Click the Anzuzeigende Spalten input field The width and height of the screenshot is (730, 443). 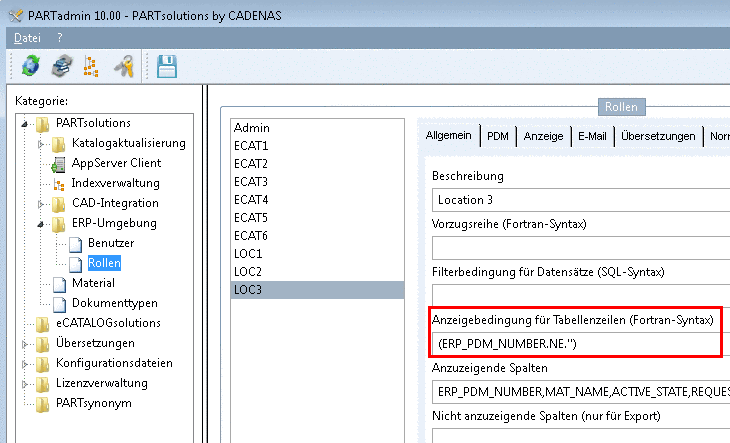point(581,392)
